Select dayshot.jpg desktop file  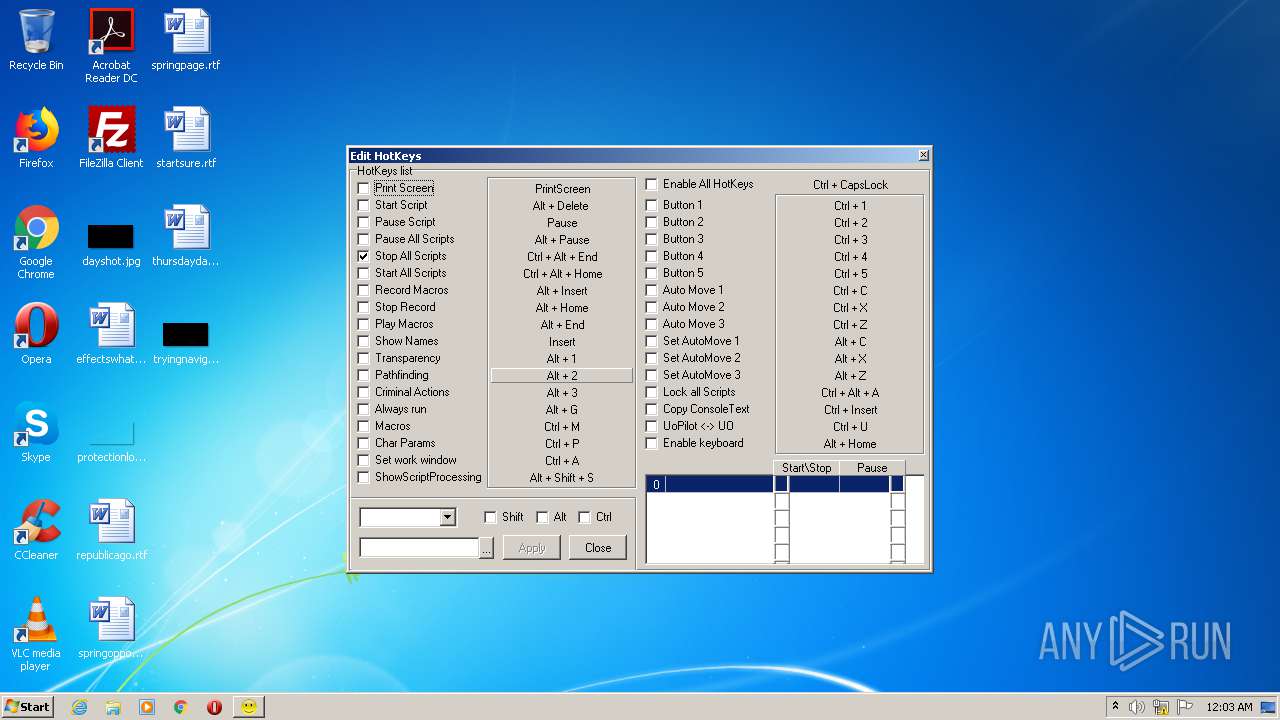(111, 244)
